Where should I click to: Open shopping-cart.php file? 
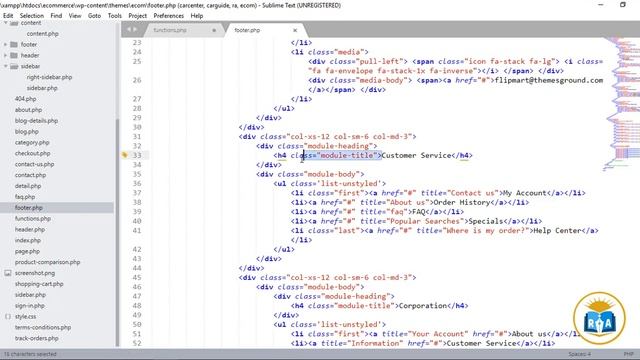point(39,284)
